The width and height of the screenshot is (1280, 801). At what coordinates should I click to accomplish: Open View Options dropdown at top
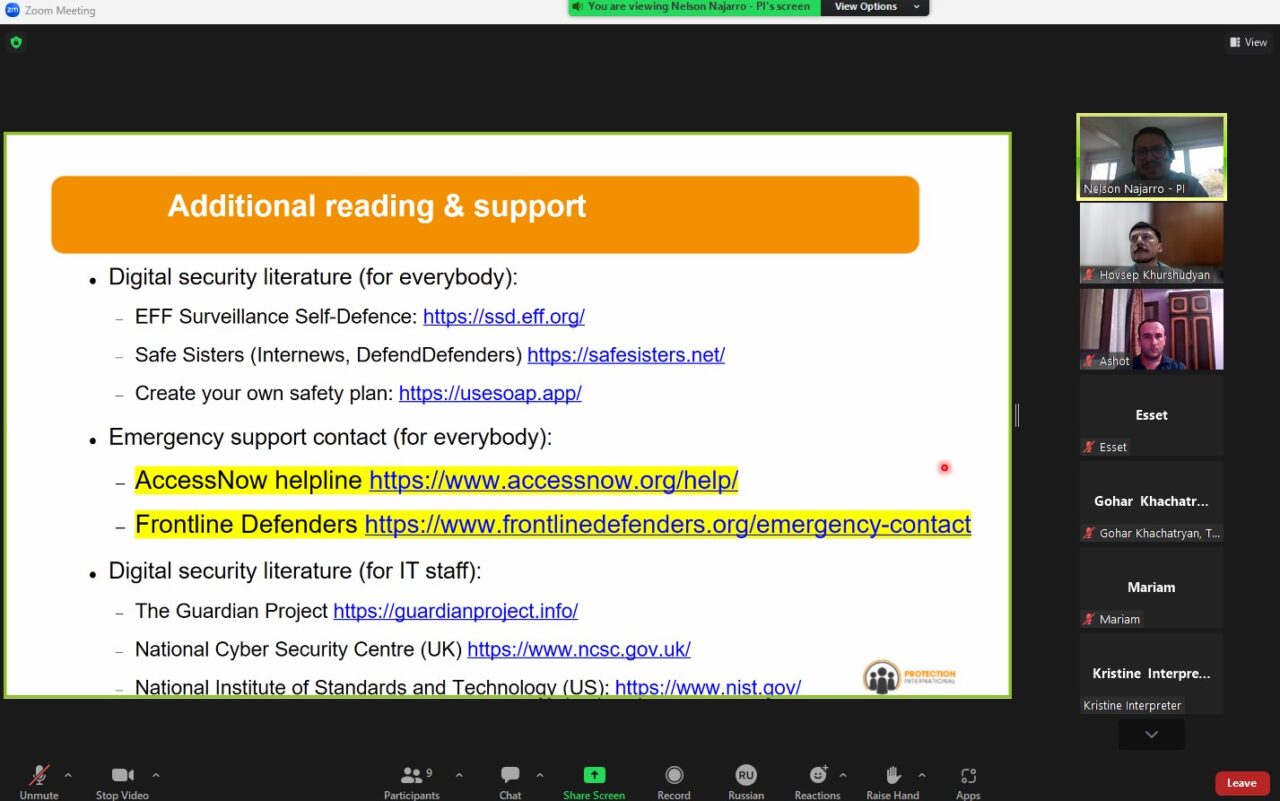(x=874, y=7)
